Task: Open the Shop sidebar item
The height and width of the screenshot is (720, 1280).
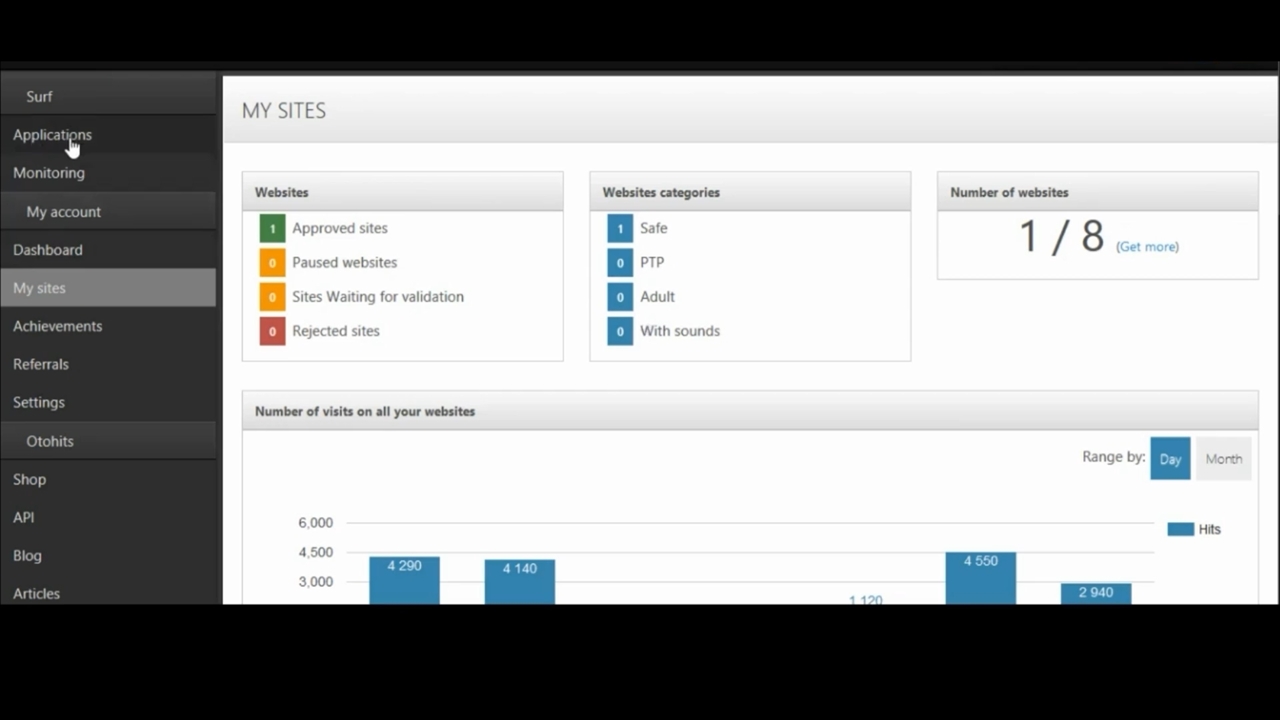Action: [30, 479]
